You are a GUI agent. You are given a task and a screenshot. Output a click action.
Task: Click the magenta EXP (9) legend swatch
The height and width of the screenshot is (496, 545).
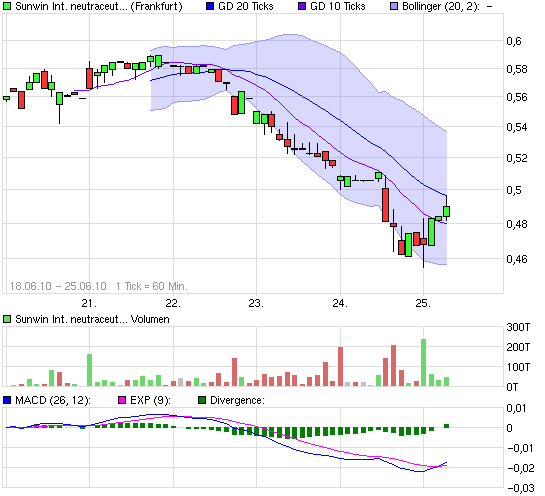[122, 400]
